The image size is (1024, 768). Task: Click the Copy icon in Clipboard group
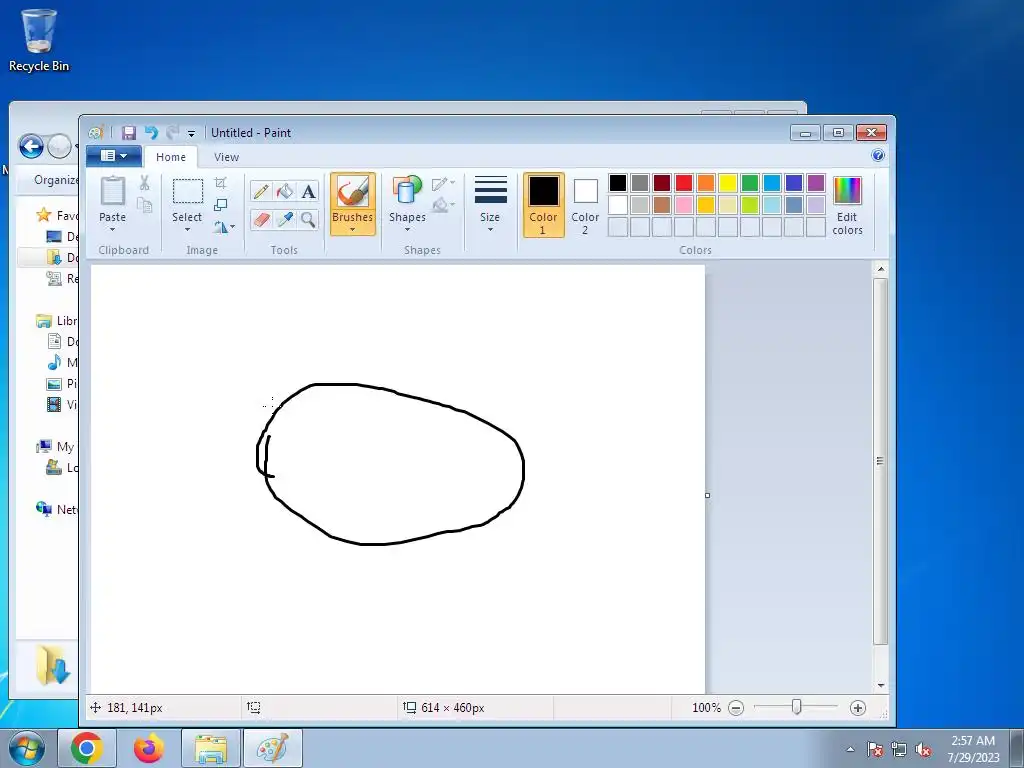pos(144,206)
